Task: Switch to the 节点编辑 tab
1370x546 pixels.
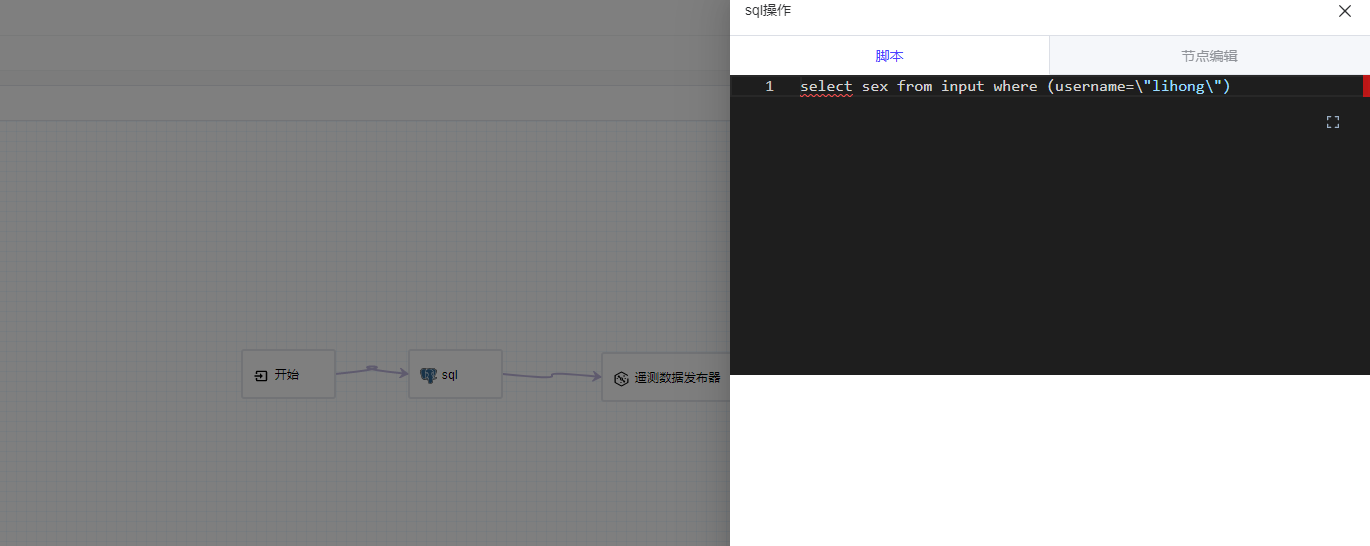Action: 1209,56
